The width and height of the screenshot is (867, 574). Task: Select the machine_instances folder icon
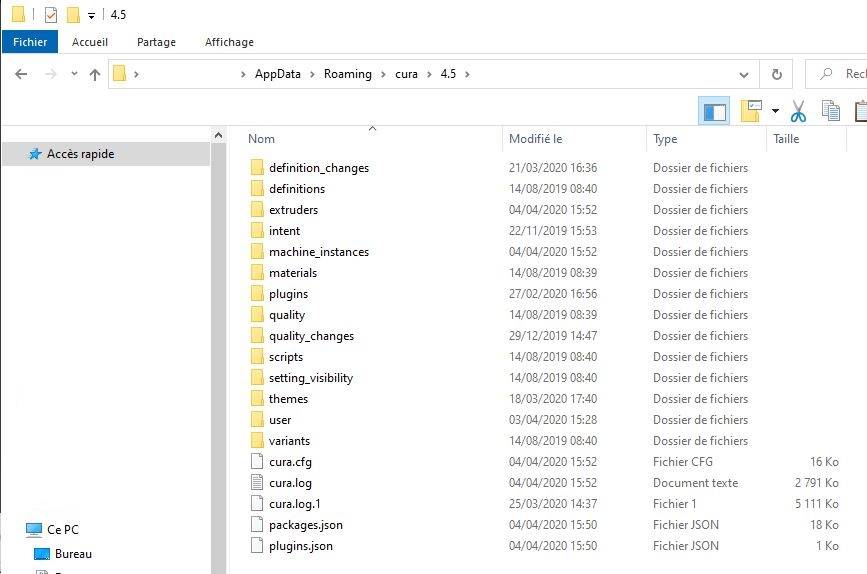257,252
